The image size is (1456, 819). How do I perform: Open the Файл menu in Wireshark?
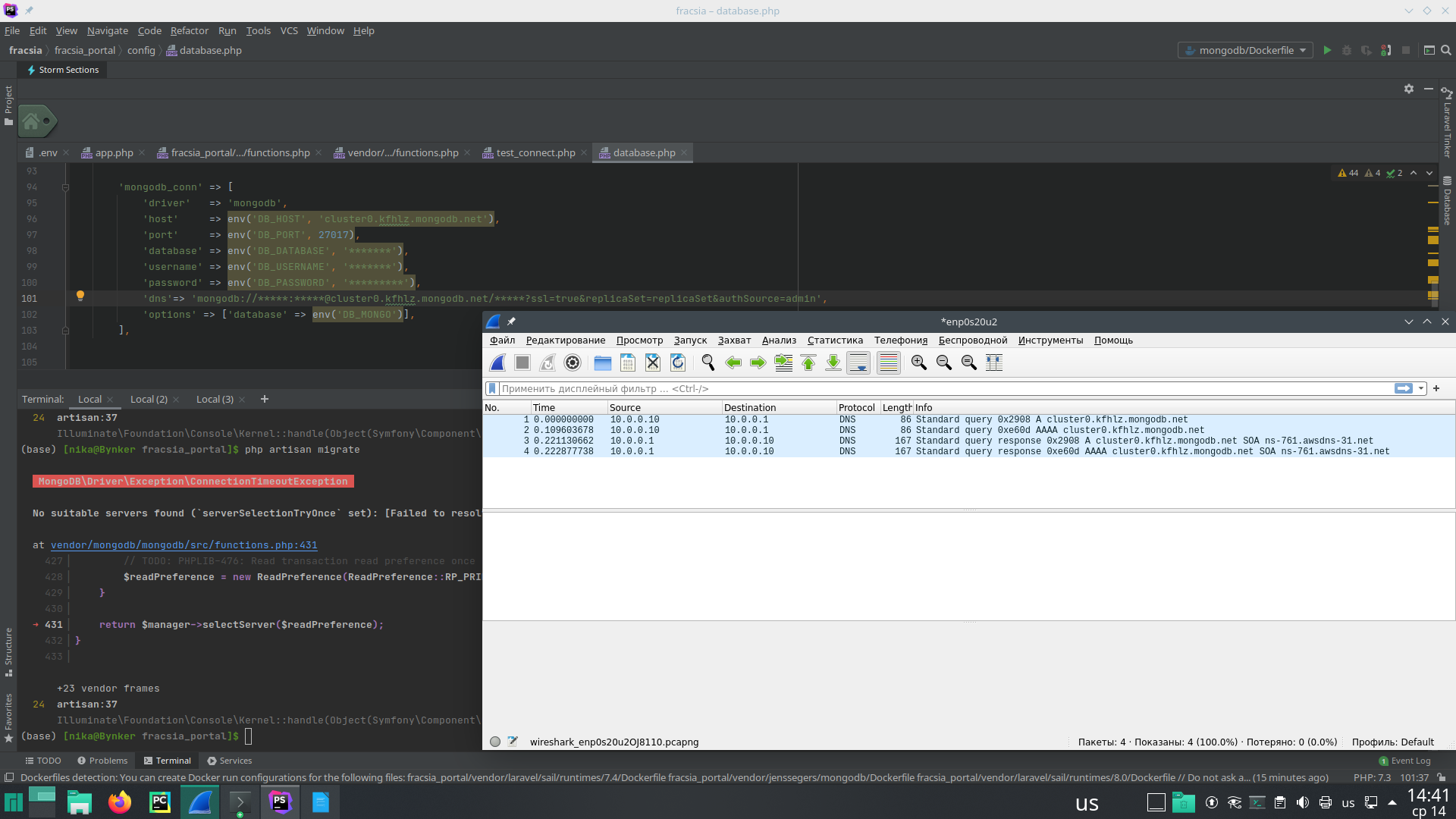tap(502, 340)
